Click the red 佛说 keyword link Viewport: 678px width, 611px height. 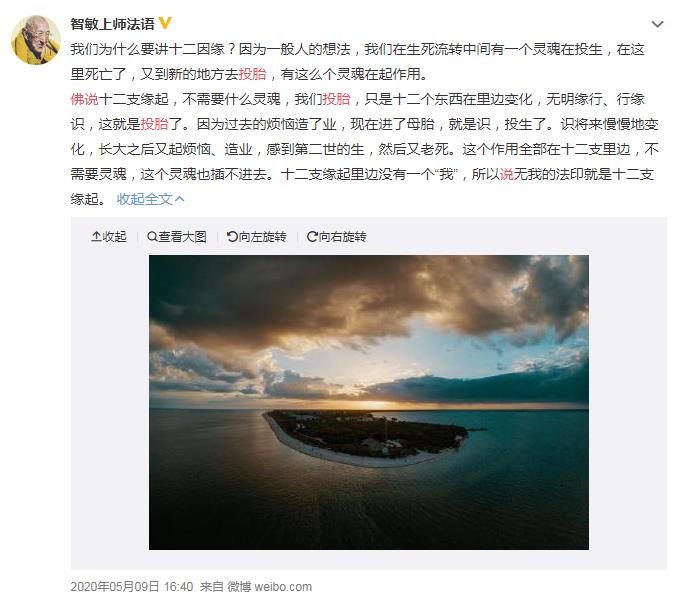pyautogui.click(x=85, y=99)
